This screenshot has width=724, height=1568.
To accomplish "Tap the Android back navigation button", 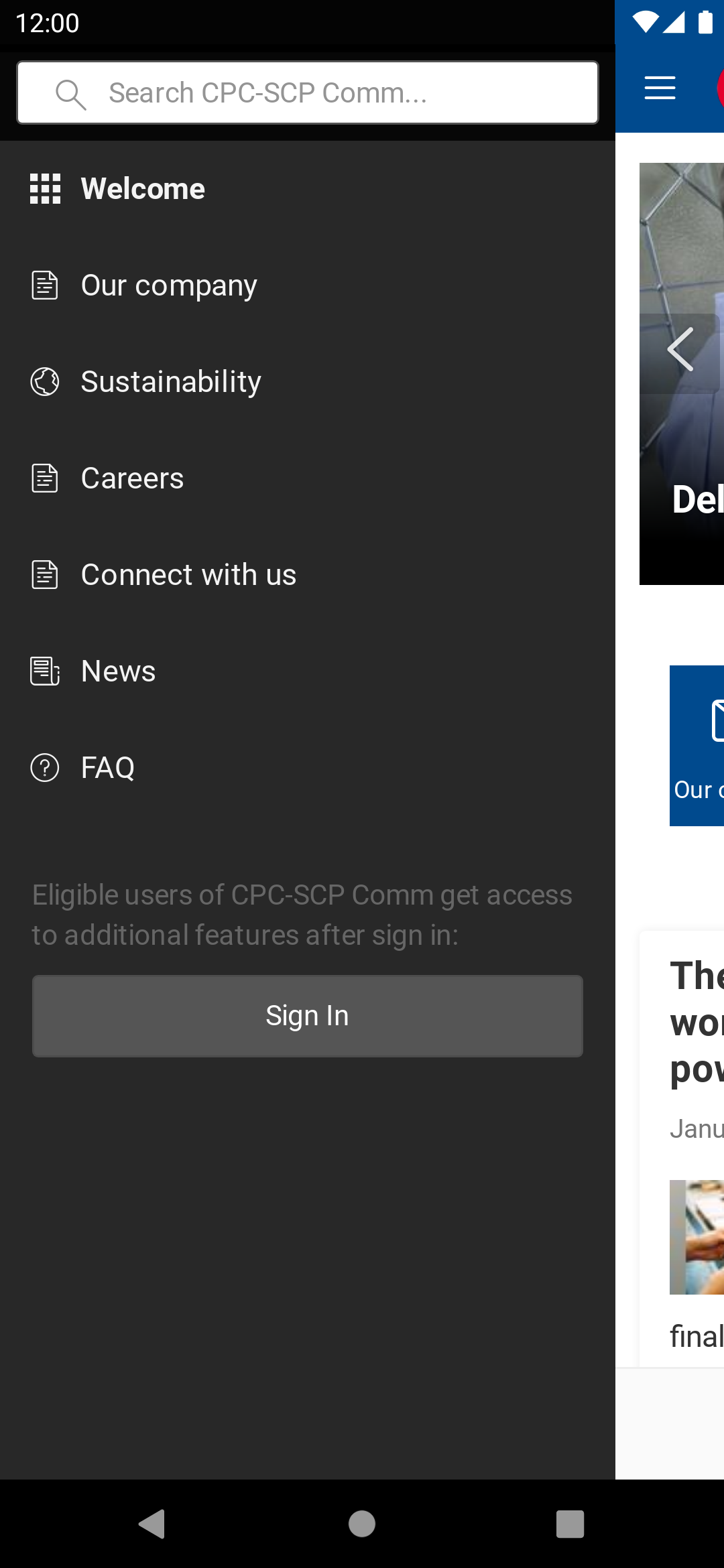I will click(153, 1524).
